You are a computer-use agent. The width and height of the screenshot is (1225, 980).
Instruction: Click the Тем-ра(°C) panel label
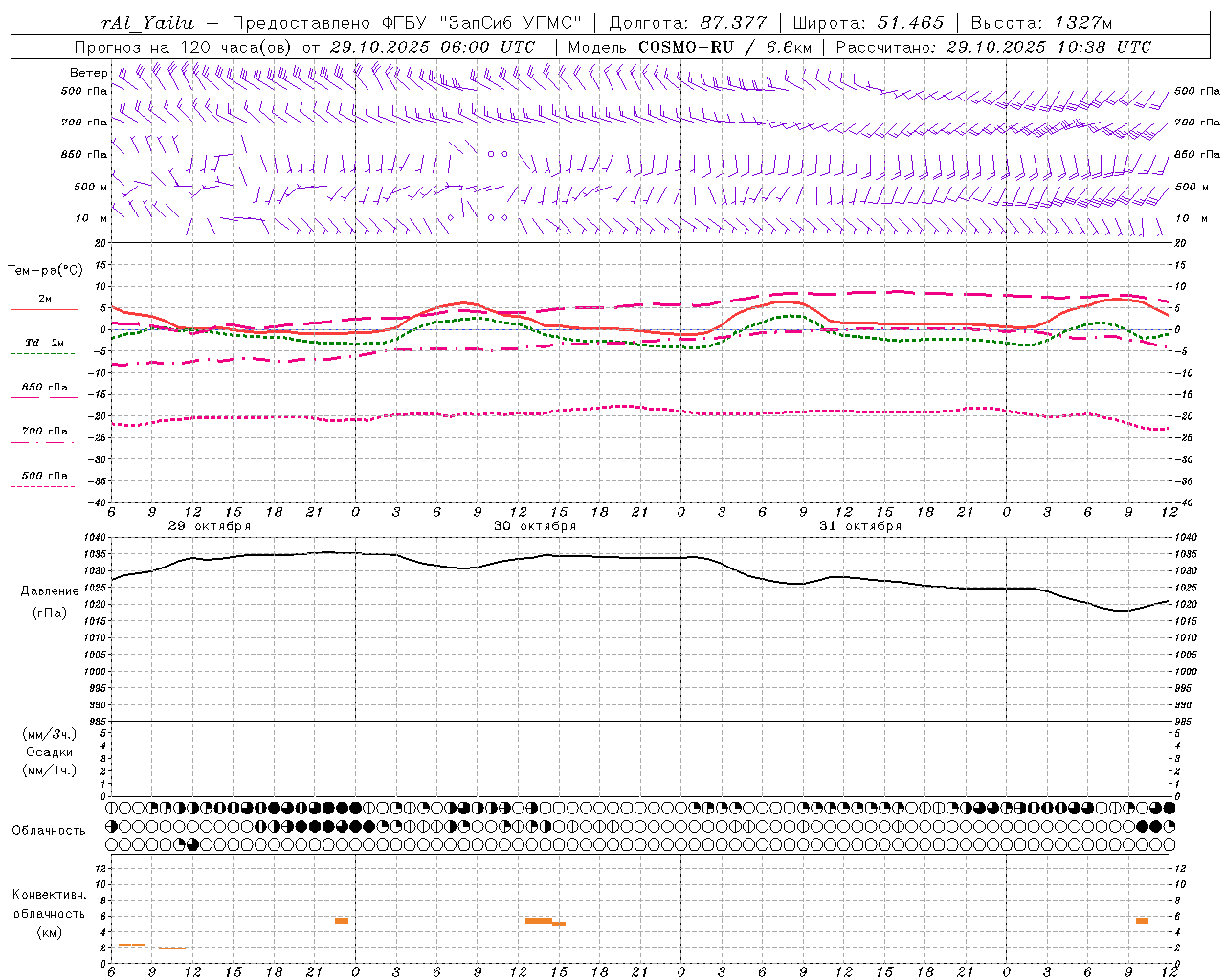[45, 271]
